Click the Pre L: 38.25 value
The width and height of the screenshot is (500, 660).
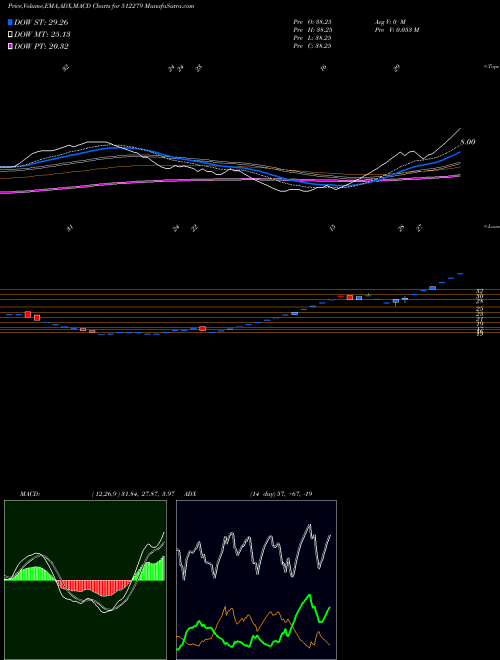[x=312, y=38]
